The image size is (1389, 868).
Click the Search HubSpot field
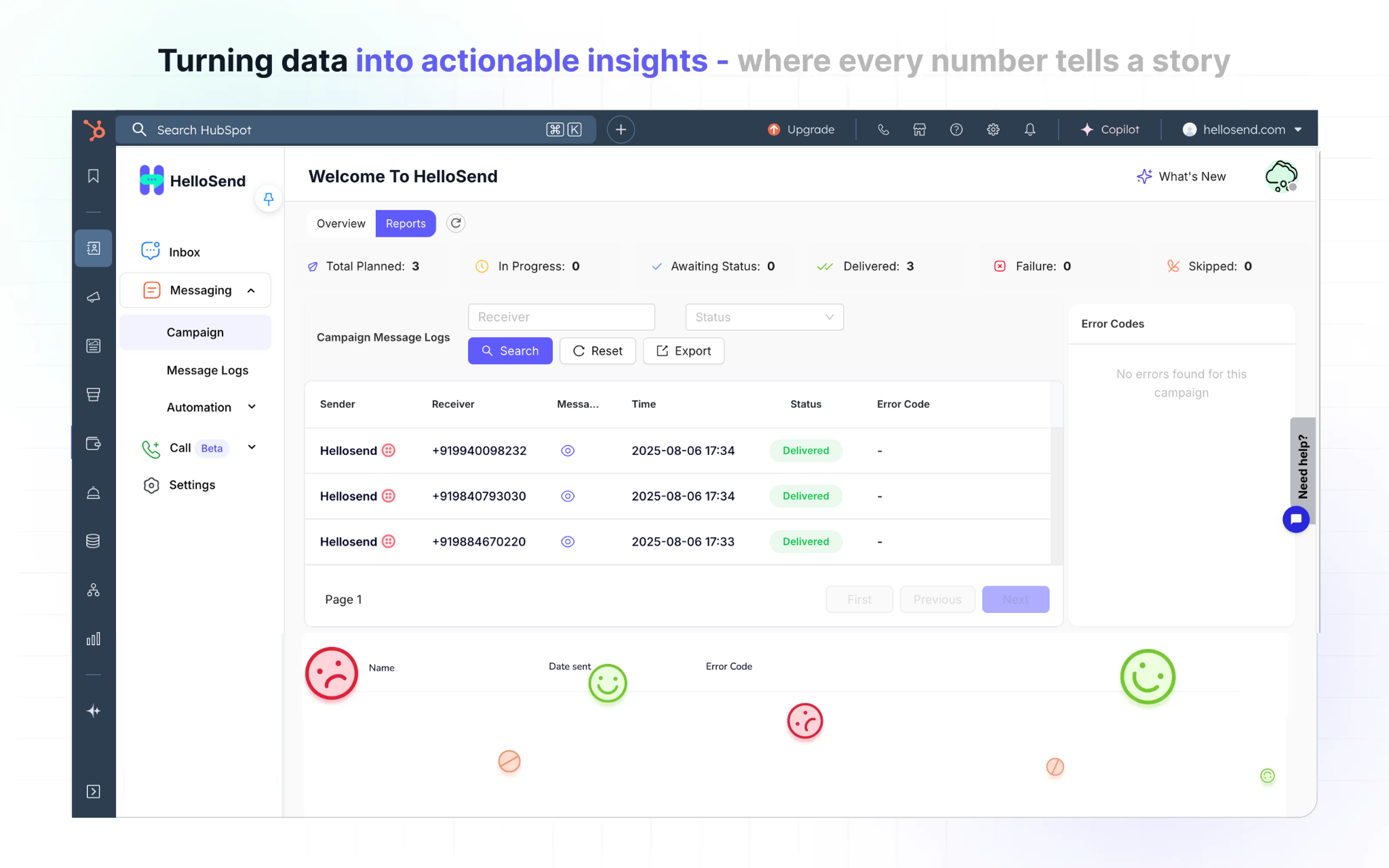tap(355, 130)
